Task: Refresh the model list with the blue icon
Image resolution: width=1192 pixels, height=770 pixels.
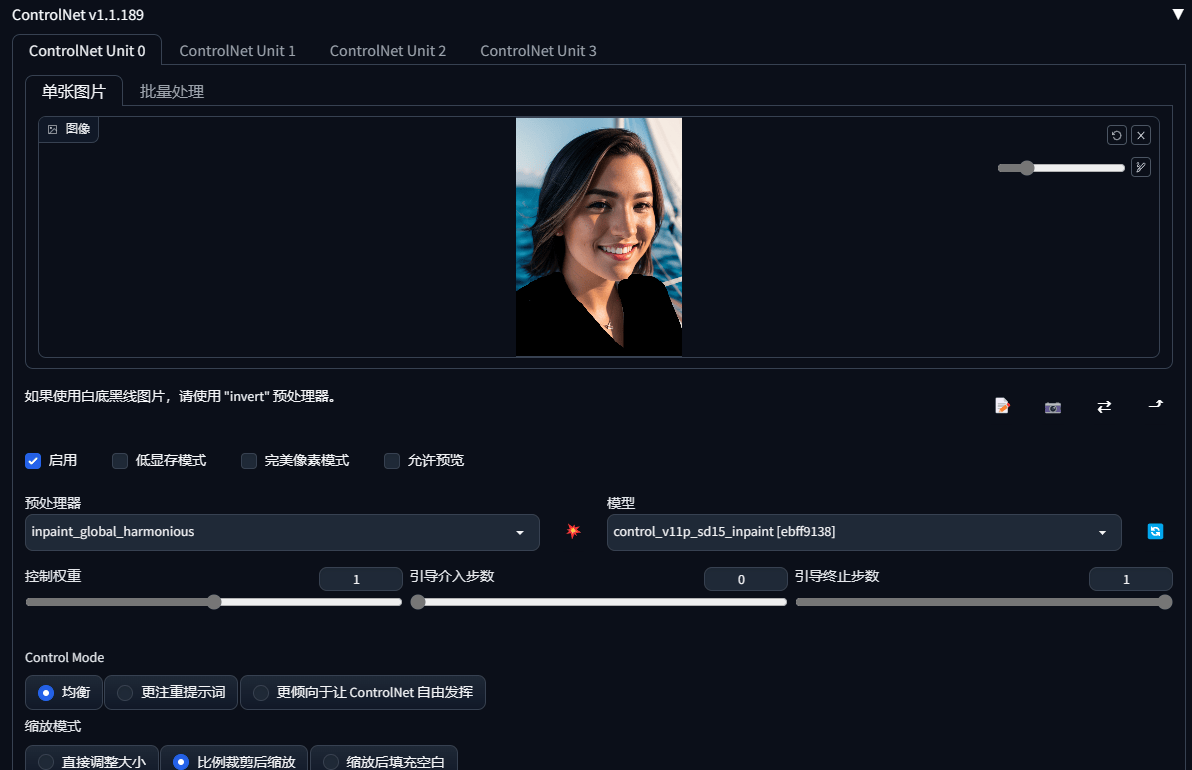Action: tap(1155, 531)
